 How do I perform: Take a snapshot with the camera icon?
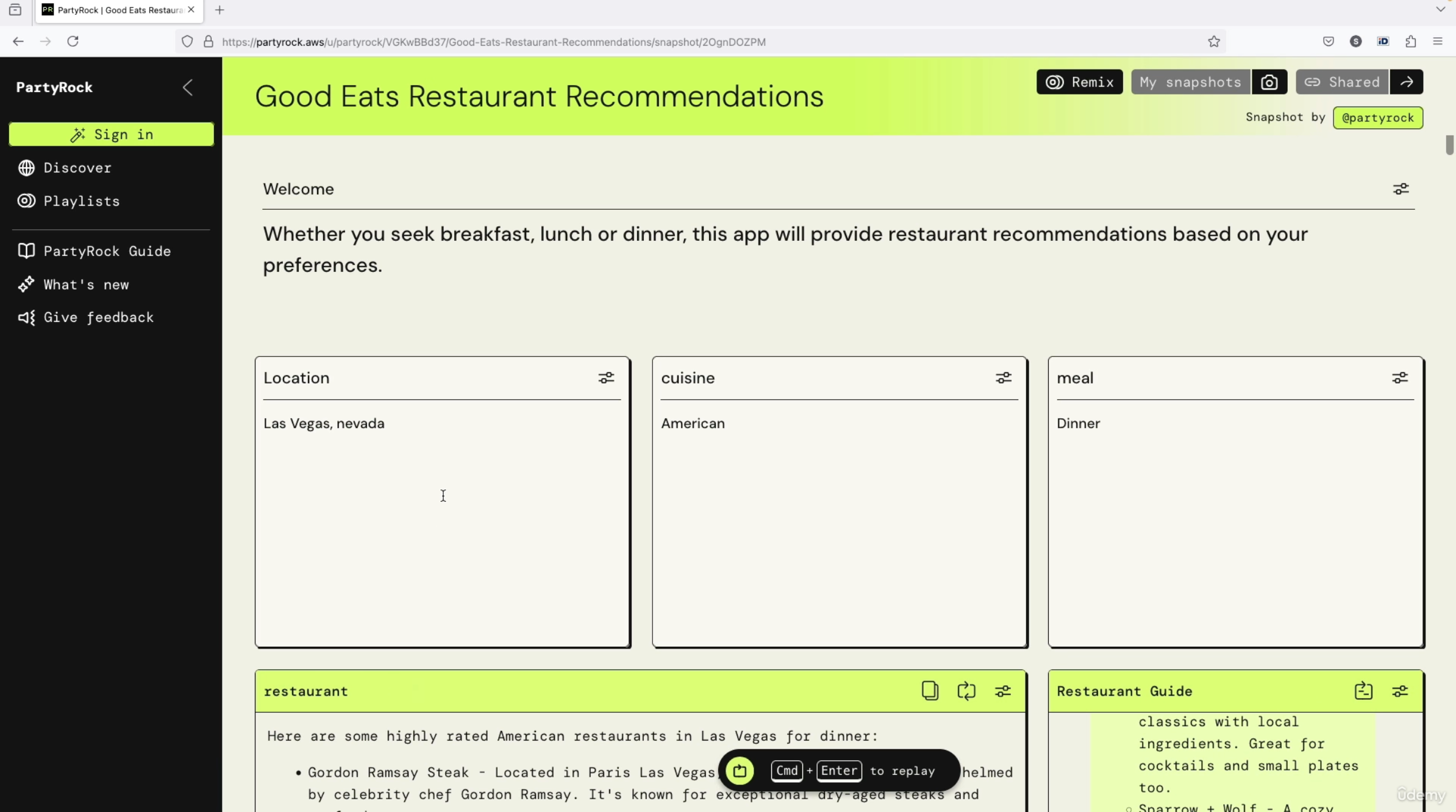click(1269, 82)
